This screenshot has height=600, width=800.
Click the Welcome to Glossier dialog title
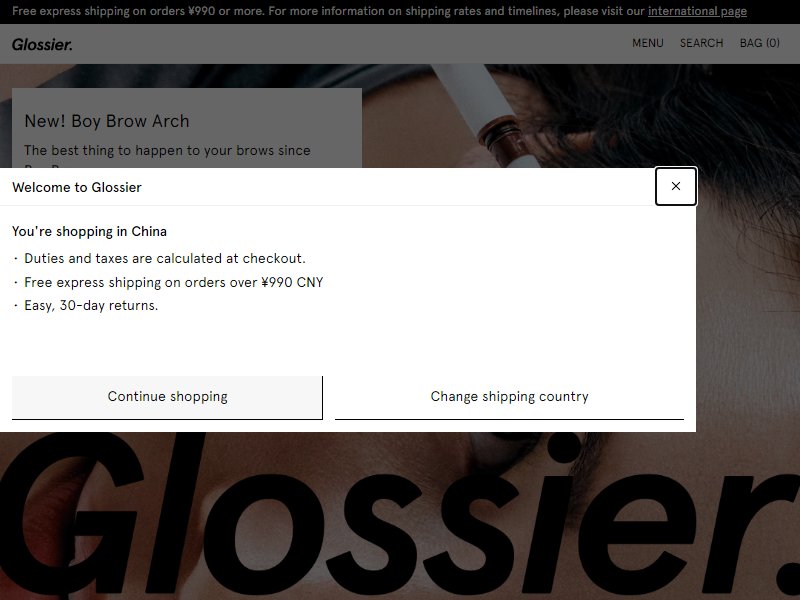pos(77,187)
